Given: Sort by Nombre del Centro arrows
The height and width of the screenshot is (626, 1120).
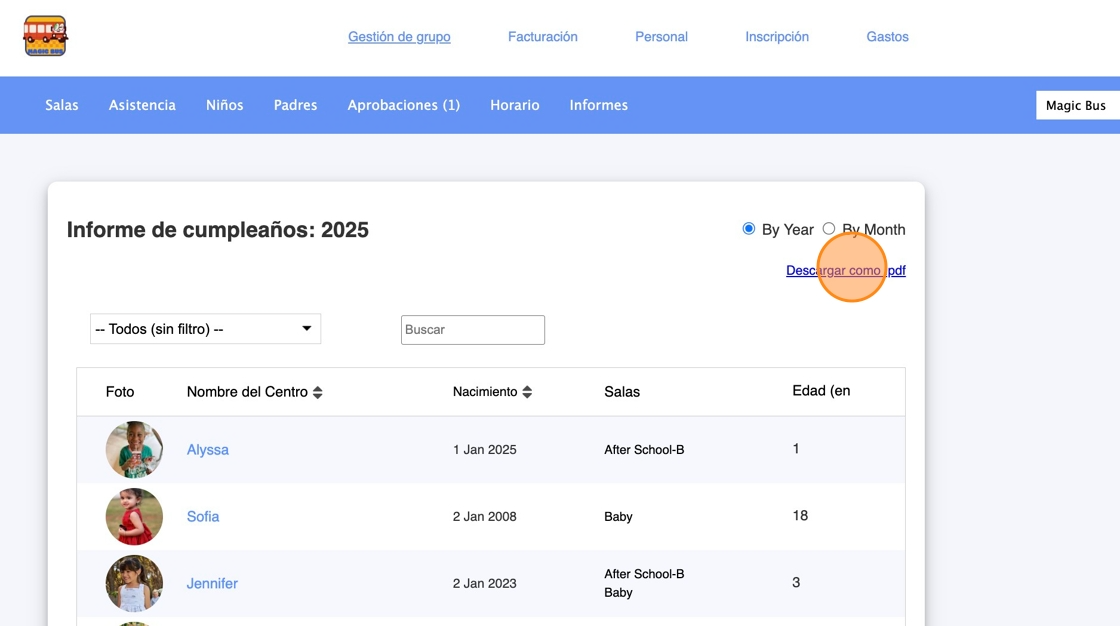Looking at the screenshot, I should tap(318, 392).
